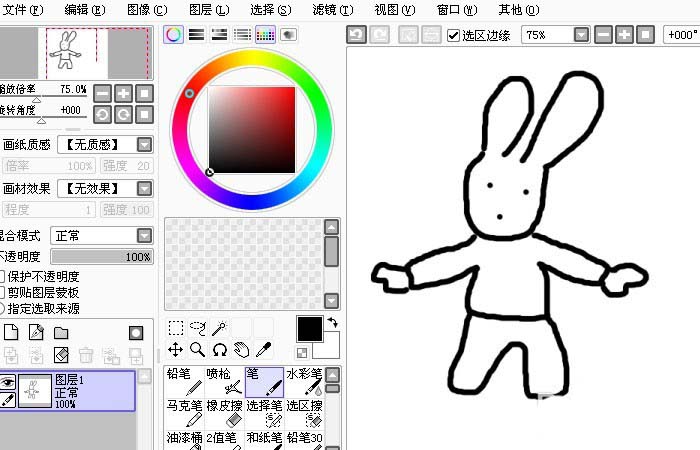Click the zoom-in plus button in navigator

click(x=123, y=93)
